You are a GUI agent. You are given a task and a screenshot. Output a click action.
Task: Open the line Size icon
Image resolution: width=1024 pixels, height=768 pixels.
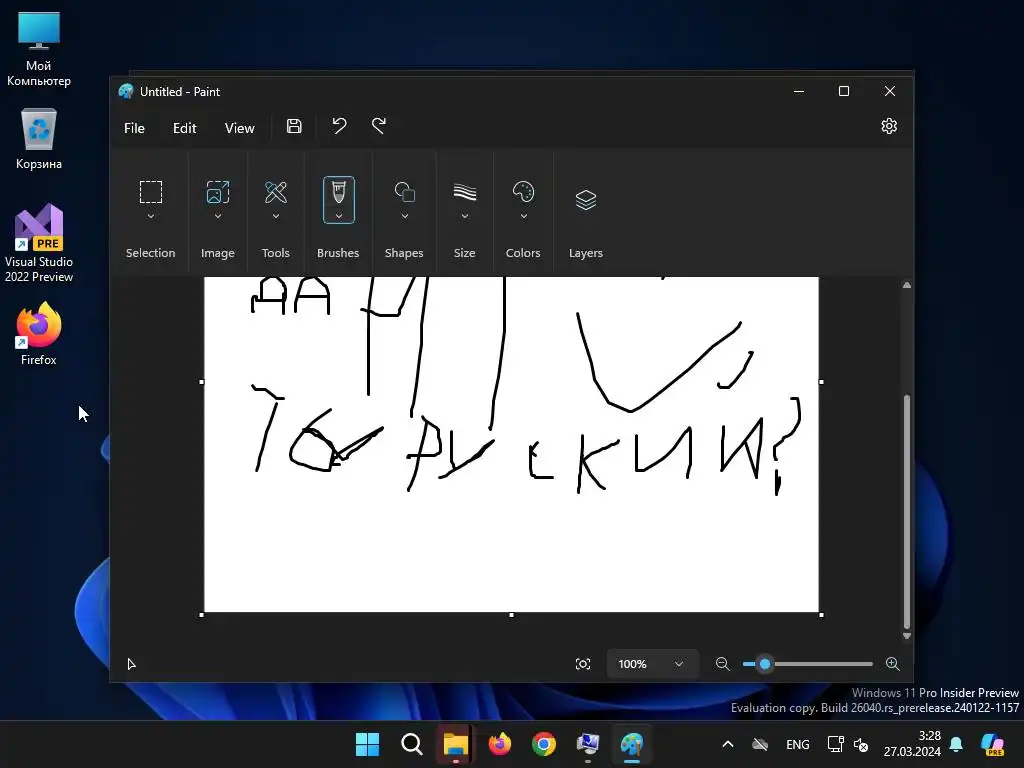(x=464, y=192)
